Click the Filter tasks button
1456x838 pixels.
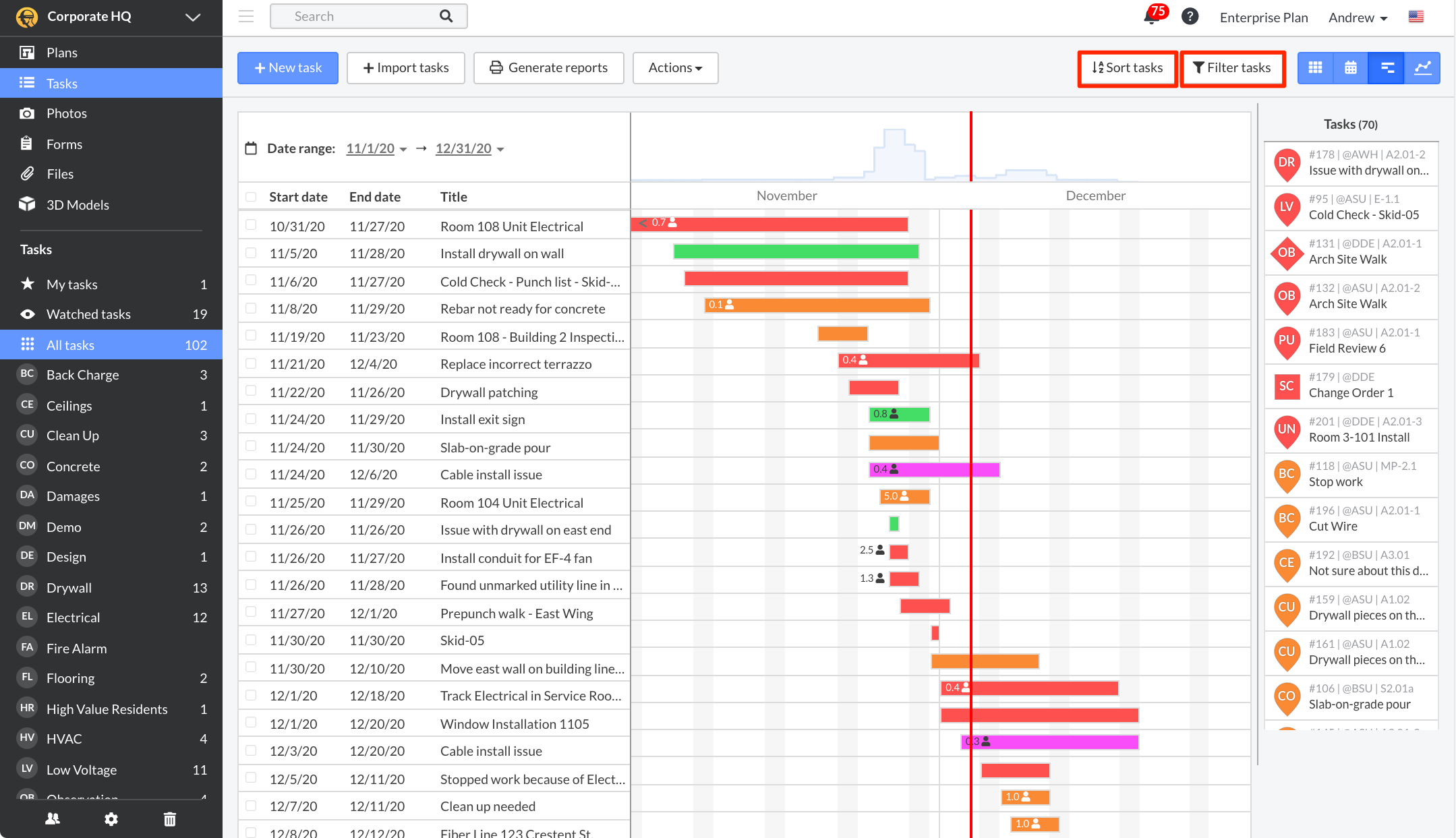[1232, 67]
